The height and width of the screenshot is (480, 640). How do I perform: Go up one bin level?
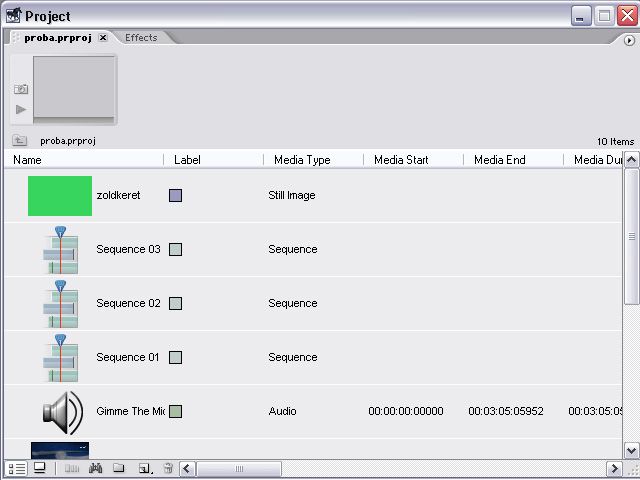(x=19, y=141)
